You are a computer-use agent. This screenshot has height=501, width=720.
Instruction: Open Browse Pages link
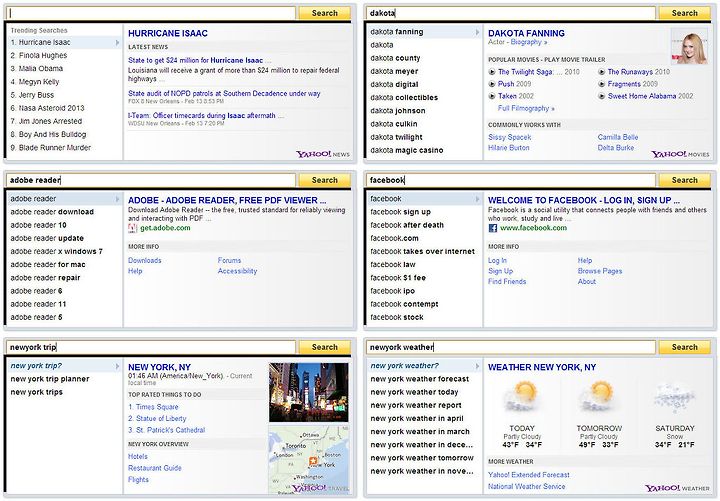(x=600, y=271)
